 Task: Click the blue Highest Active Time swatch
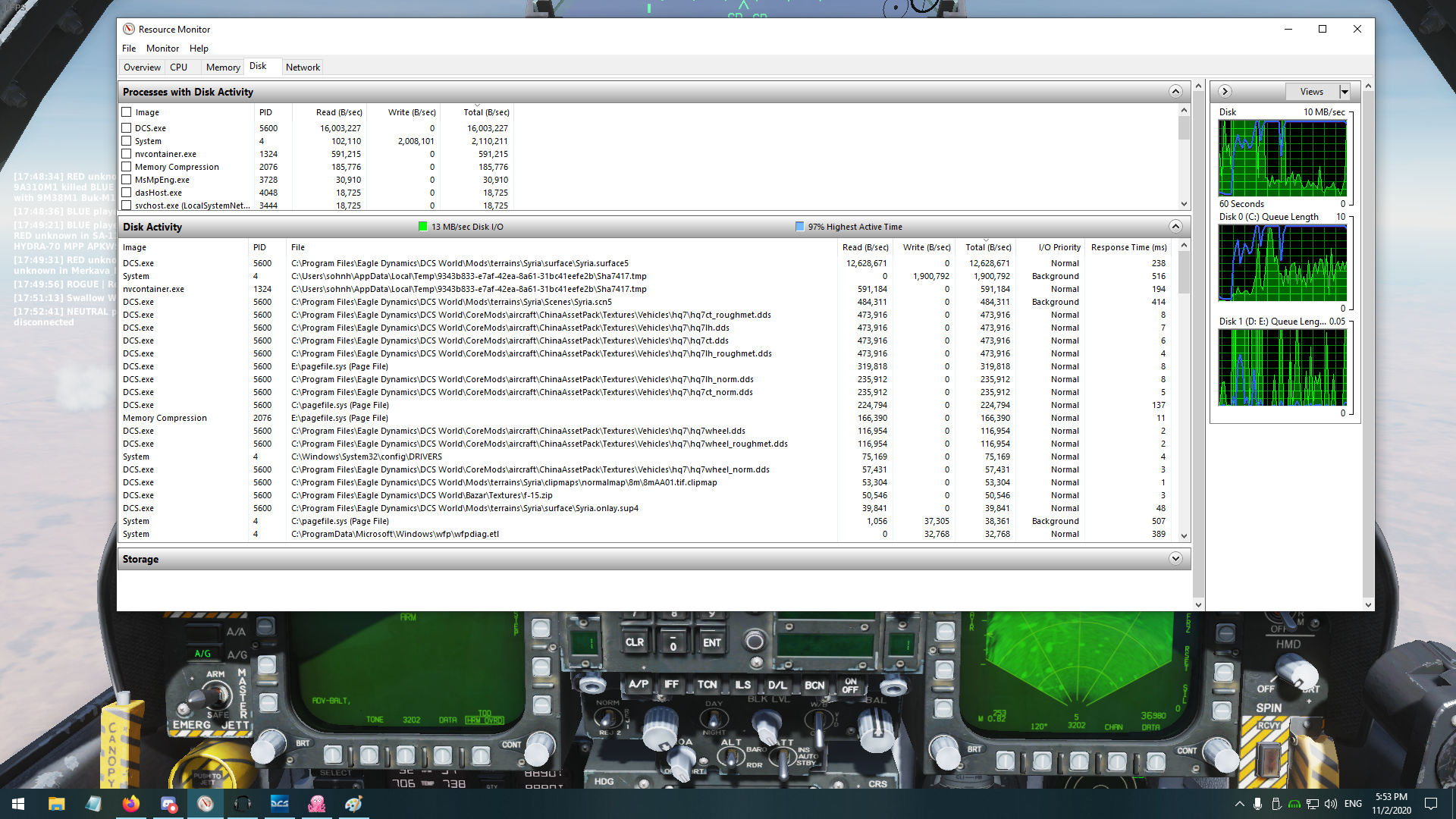click(x=799, y=227)
